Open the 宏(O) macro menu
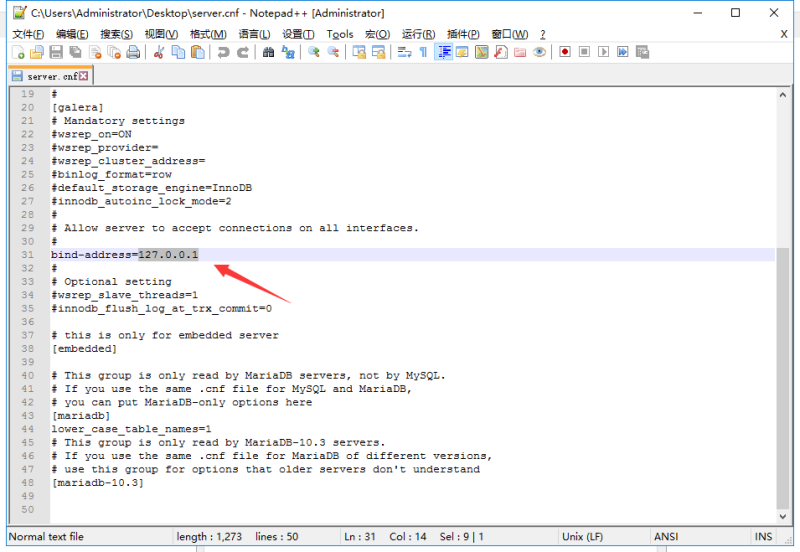Screen dimensions: 800x552 point(378,34)
